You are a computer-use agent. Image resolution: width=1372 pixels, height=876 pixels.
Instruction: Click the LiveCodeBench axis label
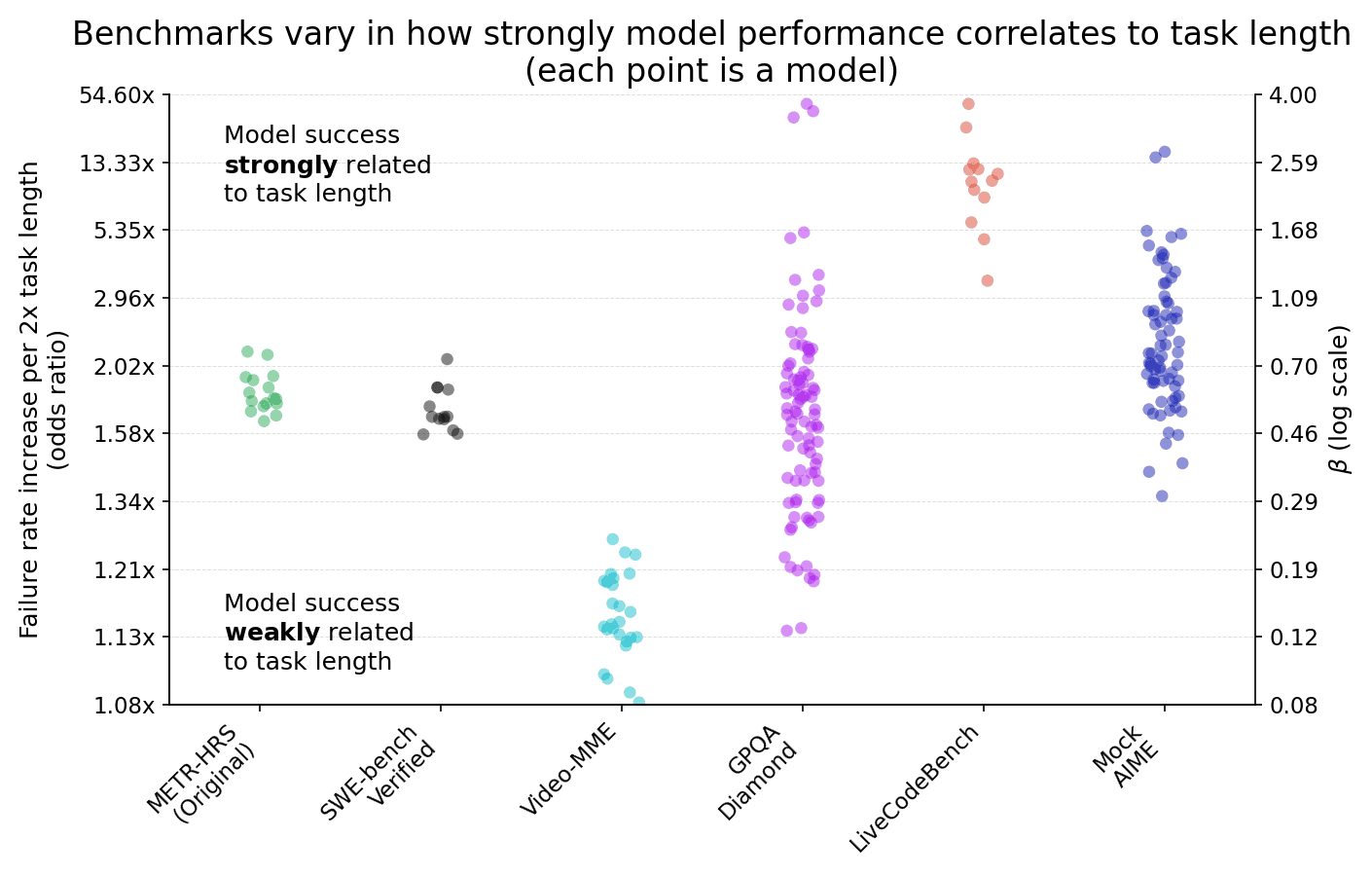point(917,788)
